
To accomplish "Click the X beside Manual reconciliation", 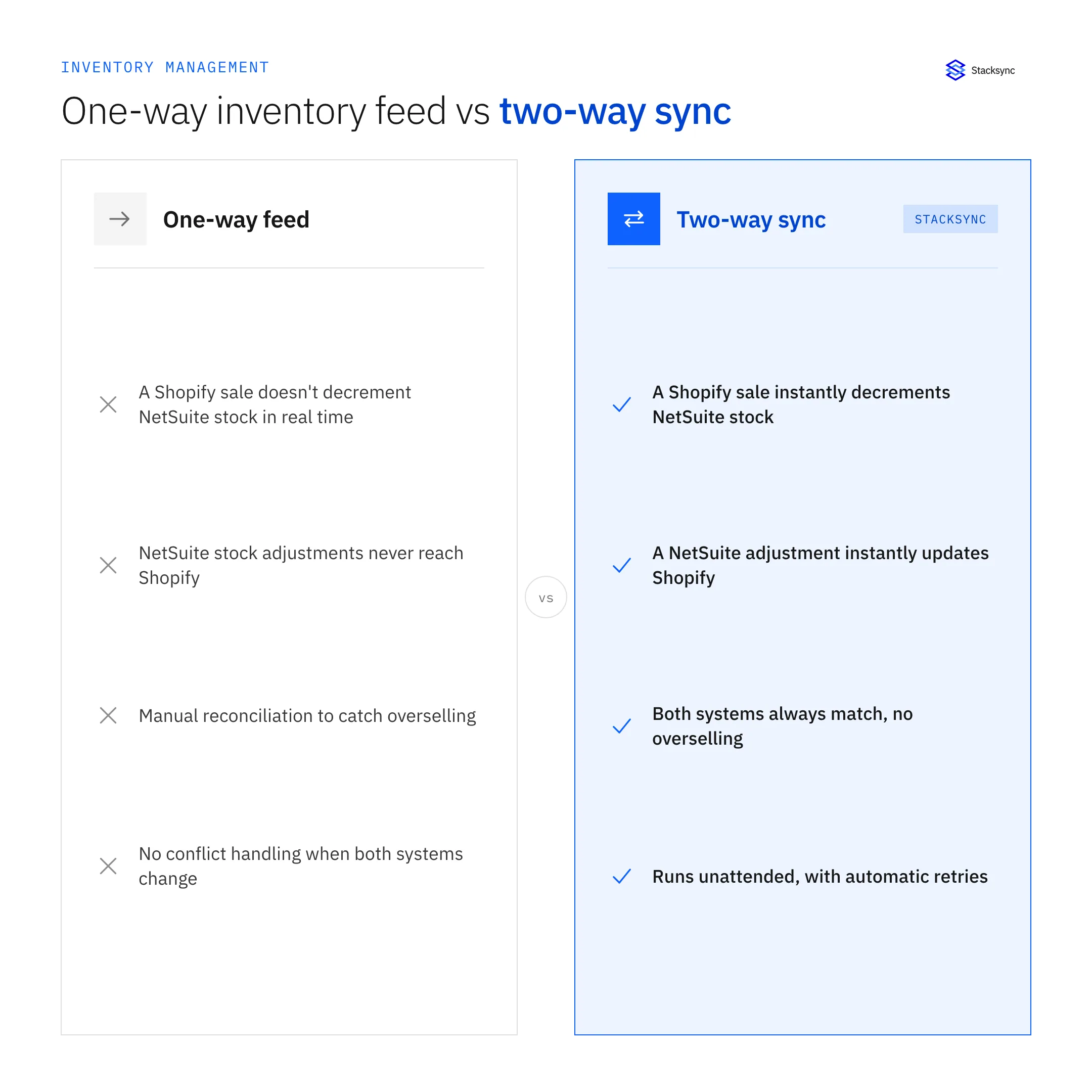I will pyautogui.click(x=108, y=715).
